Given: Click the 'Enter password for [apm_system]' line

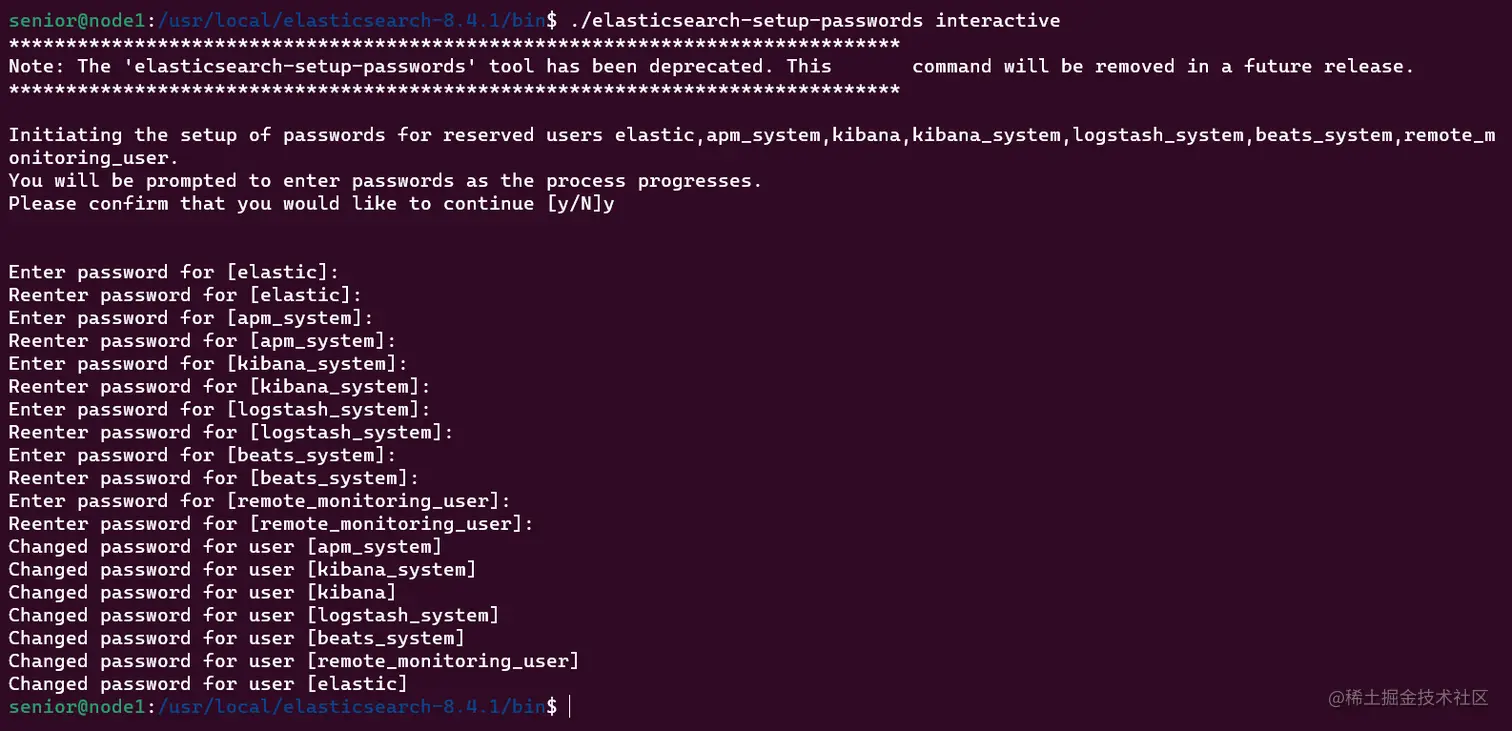Looking at the screenshot, I should 190,318.
